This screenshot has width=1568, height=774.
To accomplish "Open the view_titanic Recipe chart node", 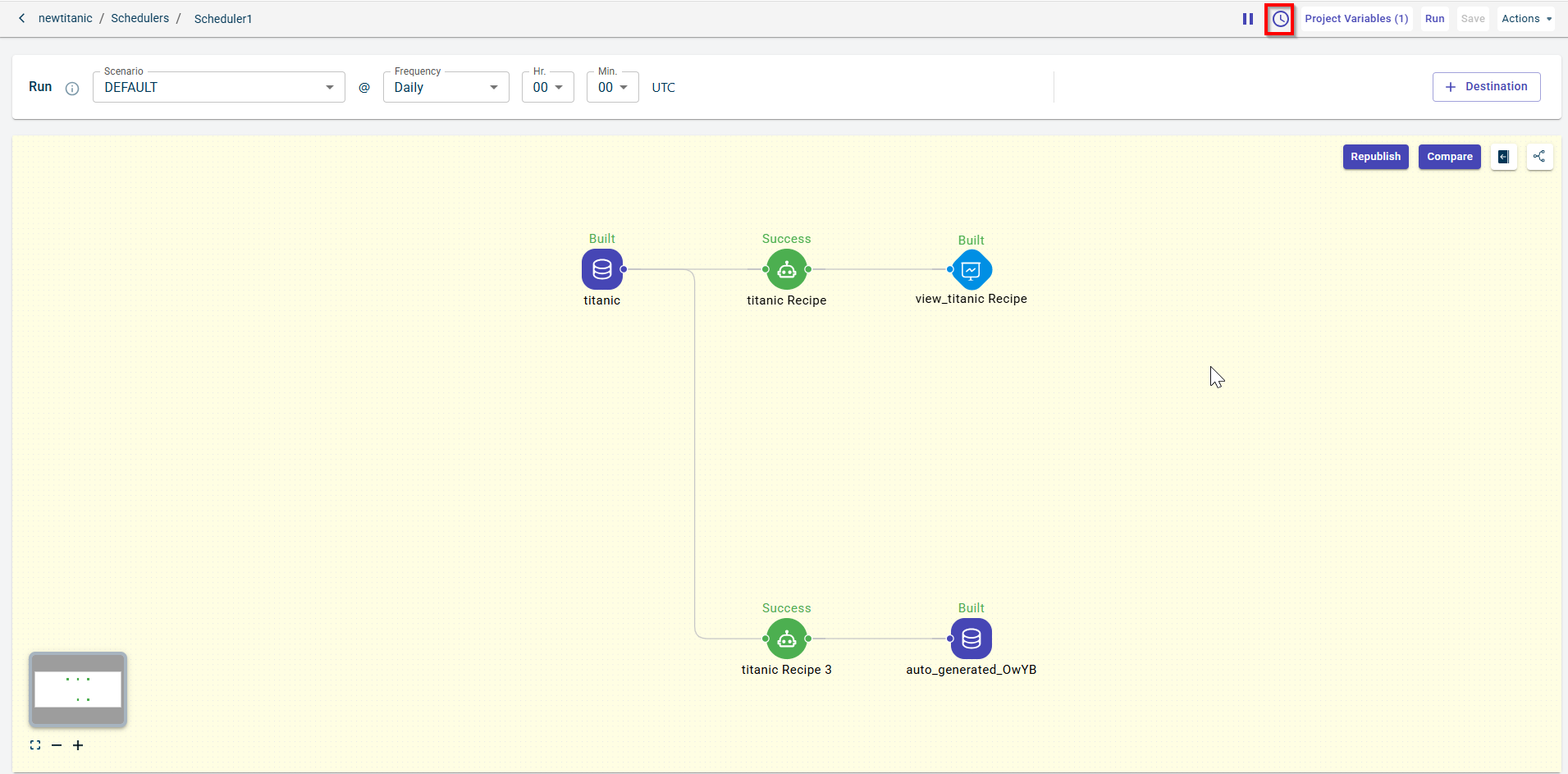I will [971, 269].
